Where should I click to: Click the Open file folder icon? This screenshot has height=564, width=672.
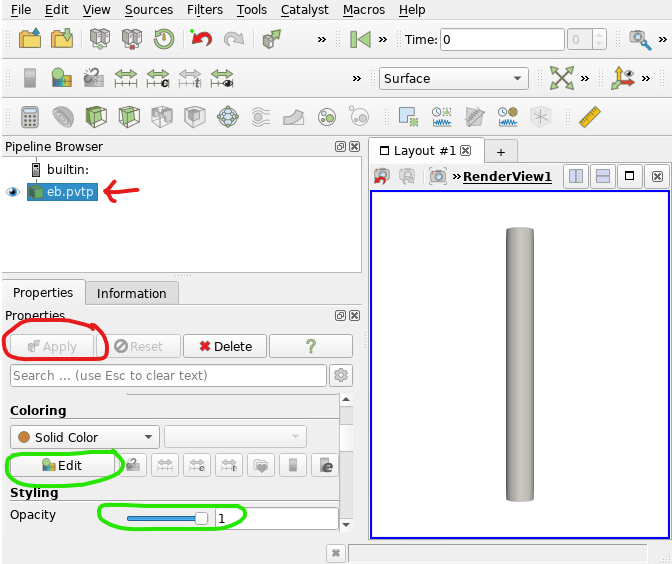[30, 39]
